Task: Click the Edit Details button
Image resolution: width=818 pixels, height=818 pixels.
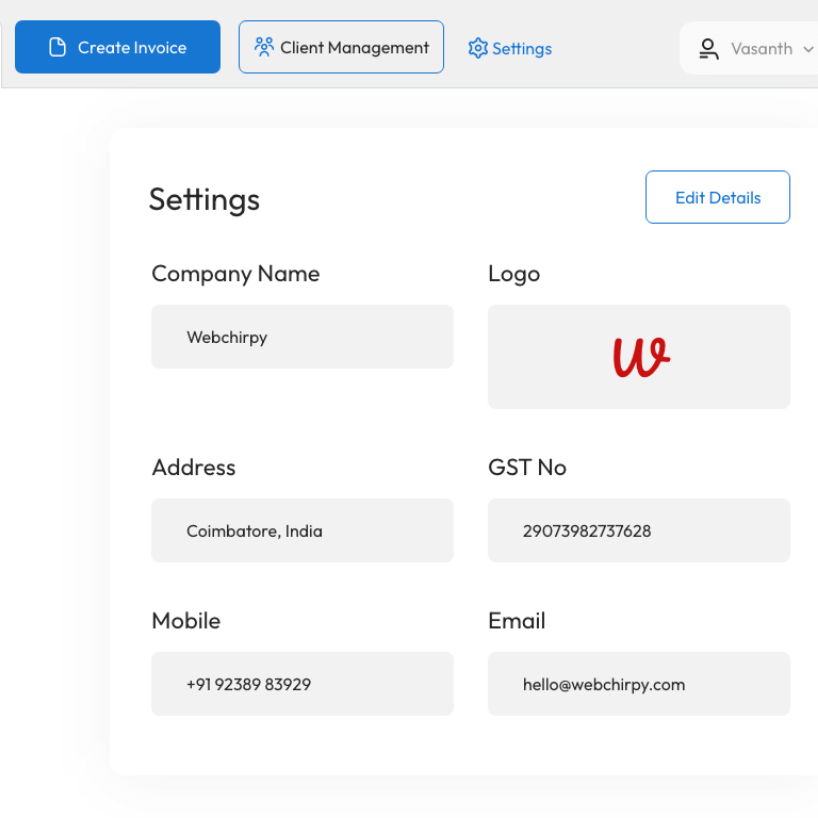Action: [717, 197]
